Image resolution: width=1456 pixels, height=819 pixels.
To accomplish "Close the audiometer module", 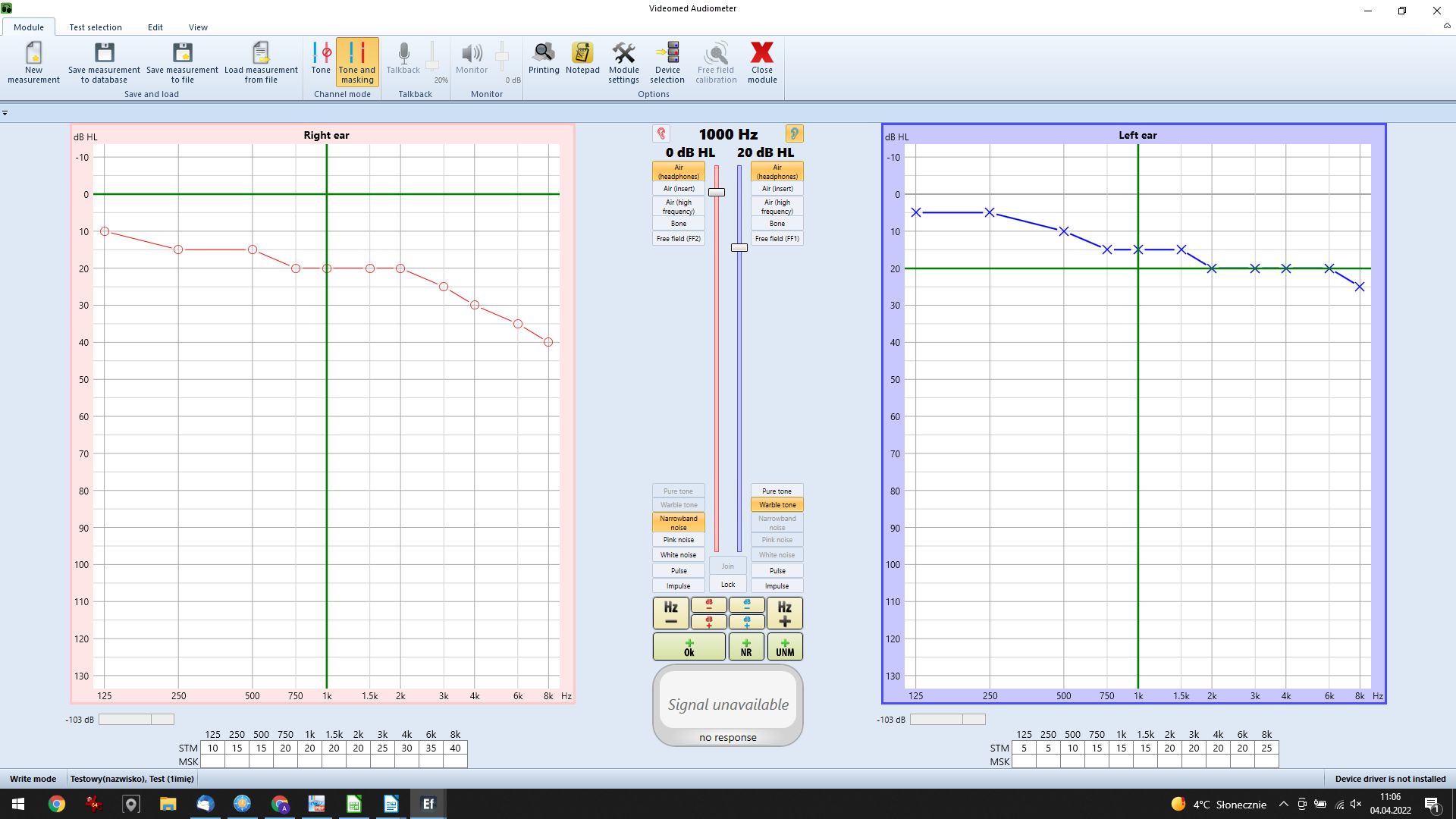I will [x=762, y=62].
